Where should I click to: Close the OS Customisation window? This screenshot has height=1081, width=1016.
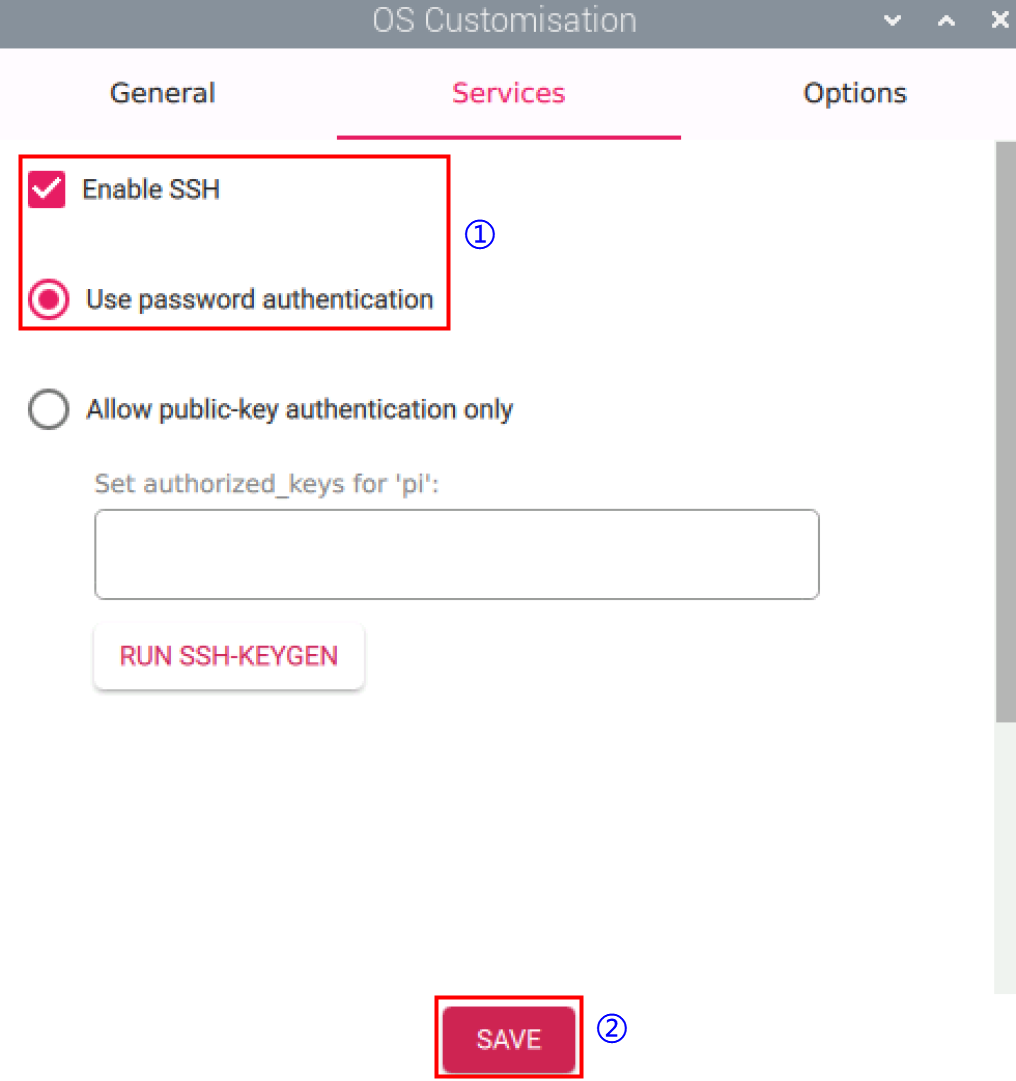click(999, 20)
